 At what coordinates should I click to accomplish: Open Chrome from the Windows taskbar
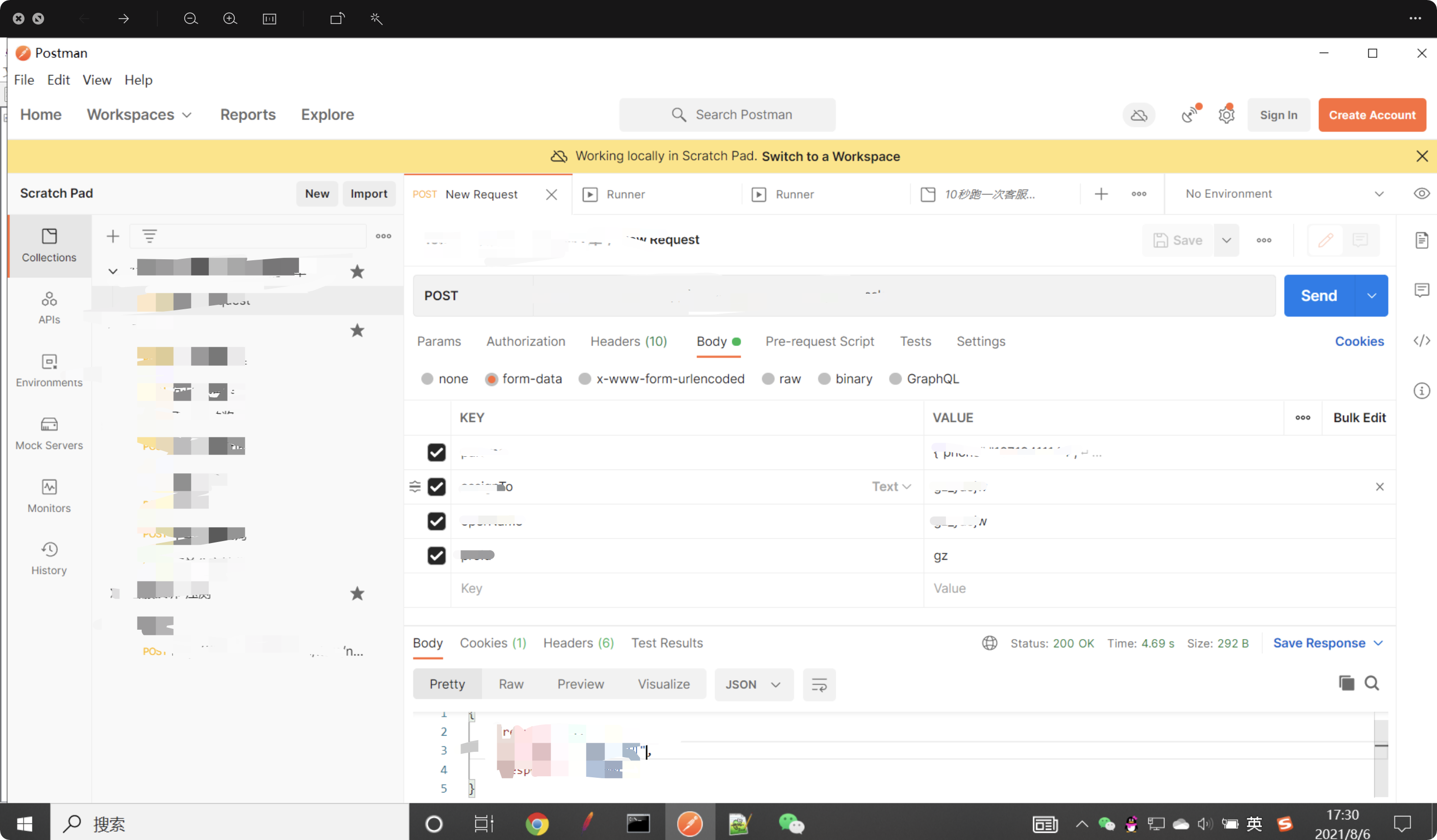point(537,823)
